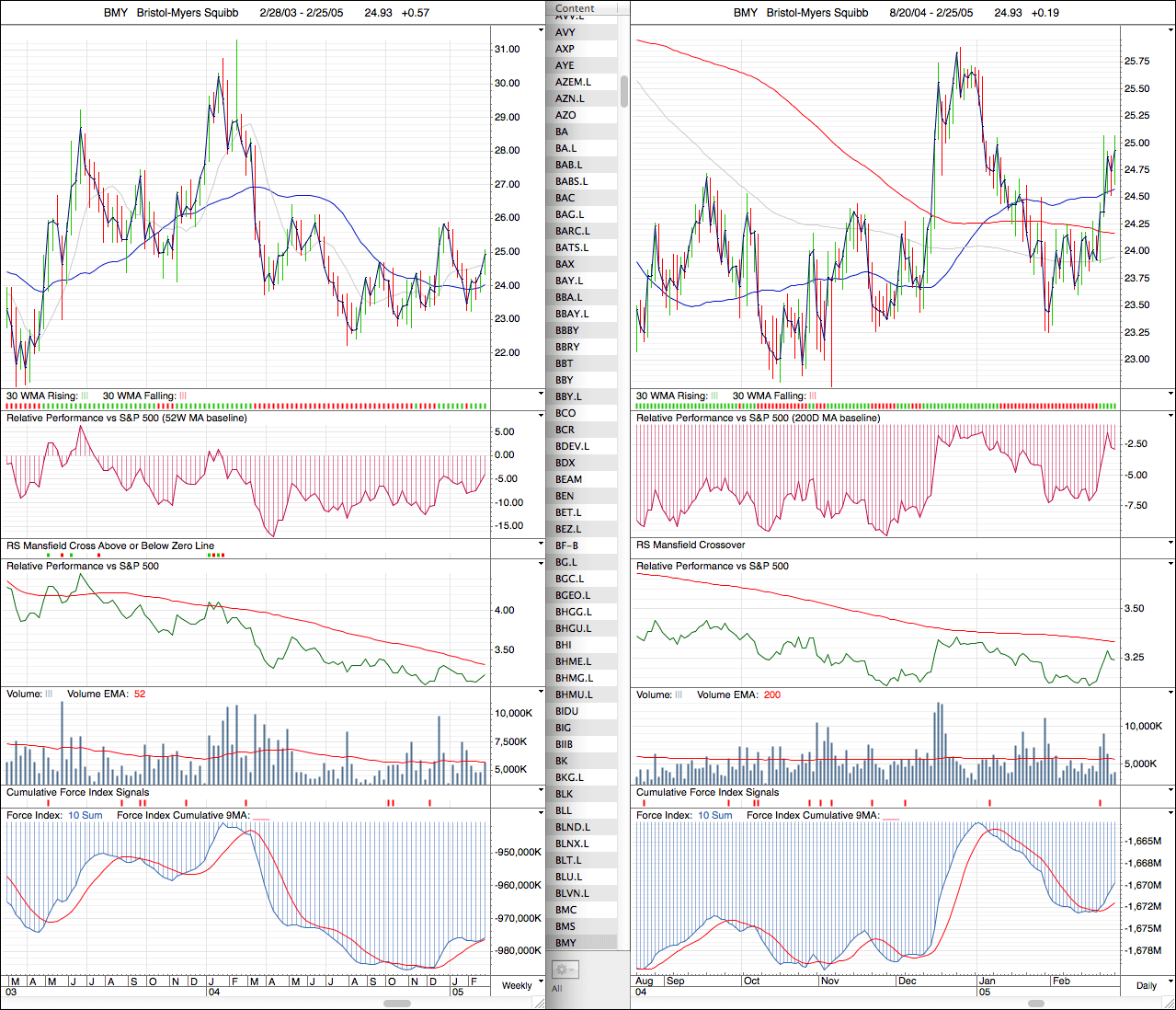The width and height of the screenshot is (1176, 1010).
Task: Select ticker AYE in the list
Action: pos(582,65)
